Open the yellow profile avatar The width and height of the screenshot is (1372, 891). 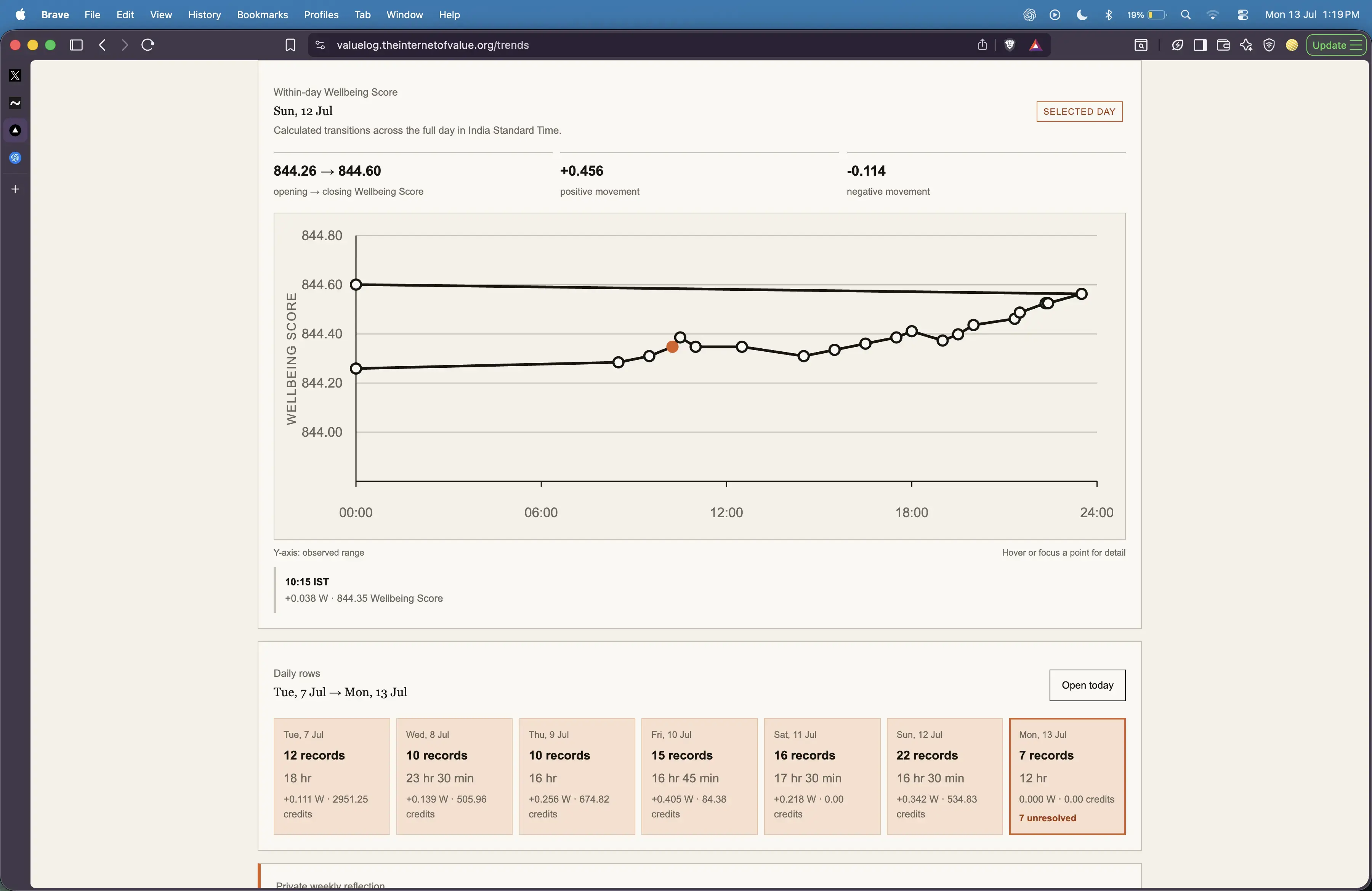point(1292,45)
